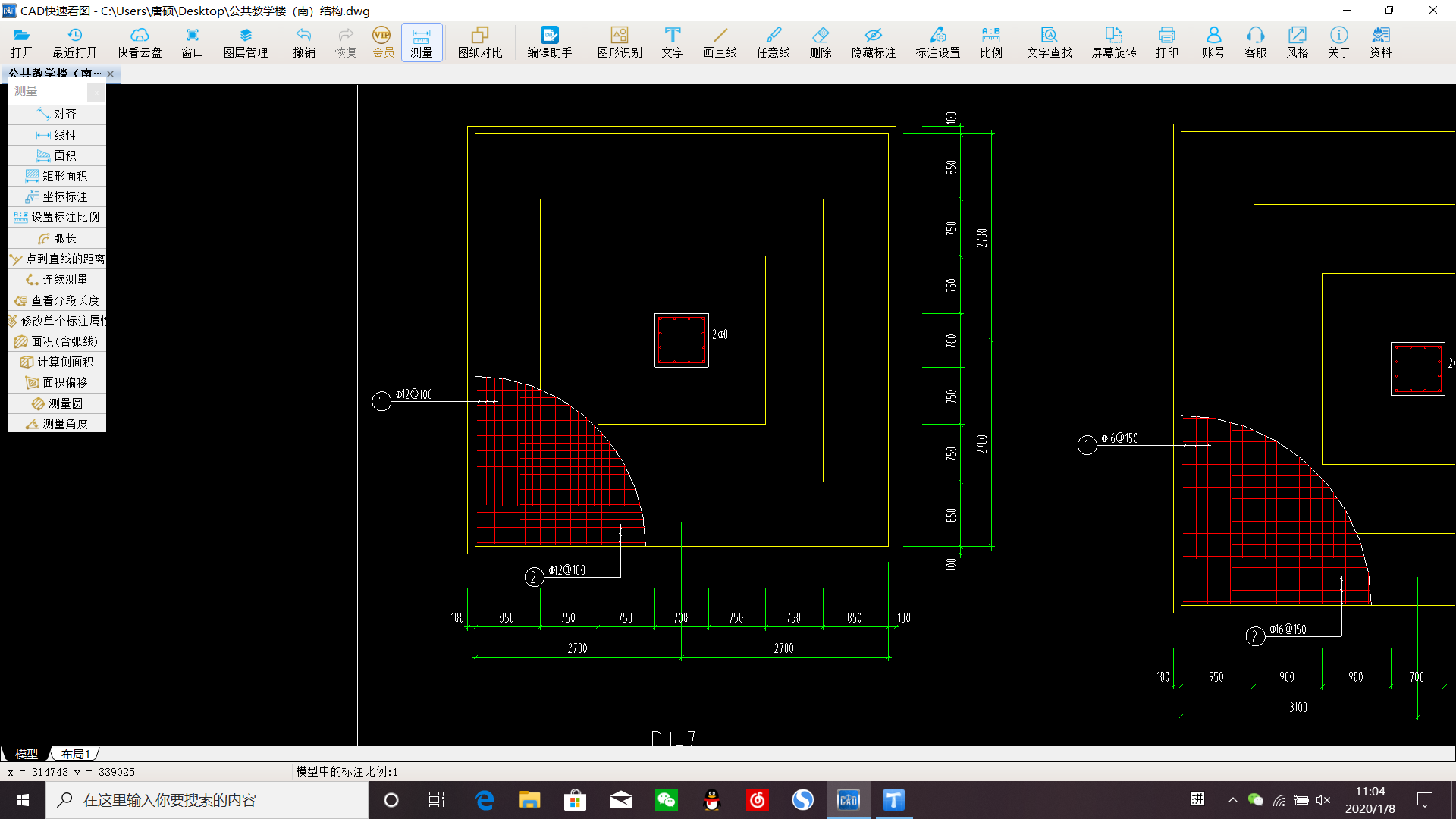Click the 恢复 redo button
The width and height of the screenshot is (1456, 819).
tap(346, 42)
